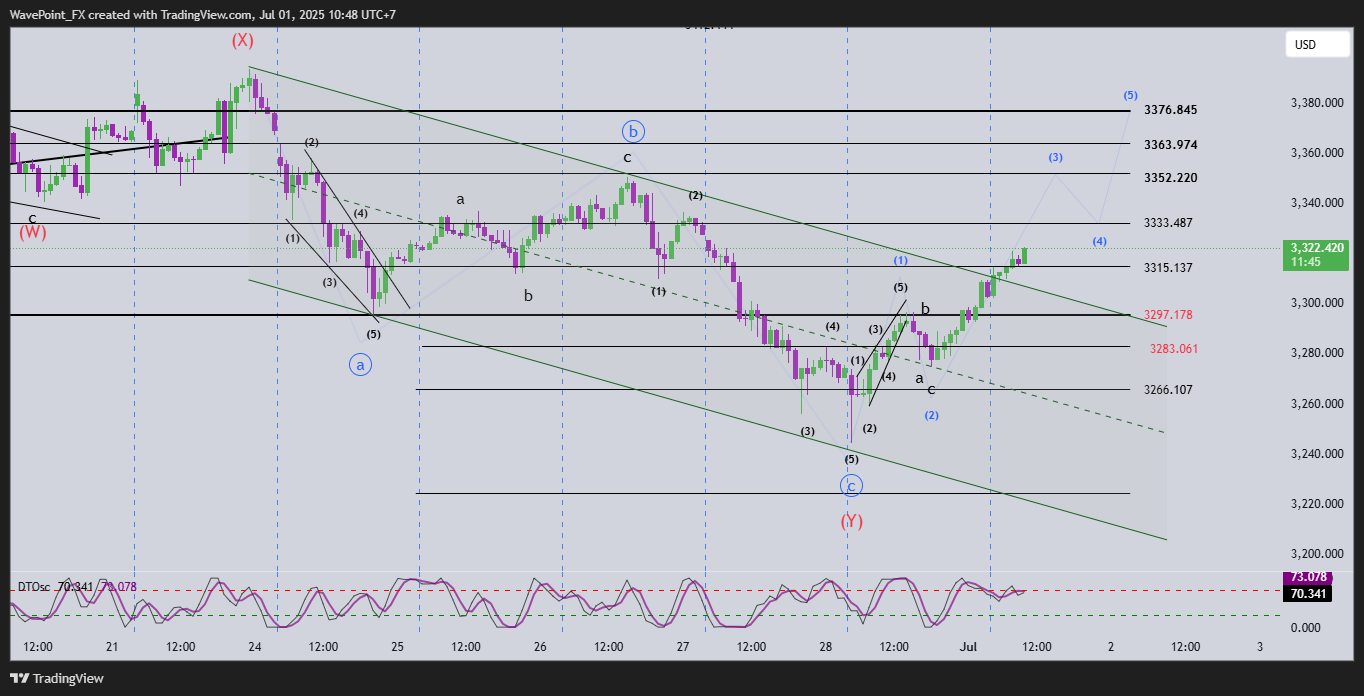
Task: Click the 3,240.000 price axis tick
Action: [x=1316, y=454]
